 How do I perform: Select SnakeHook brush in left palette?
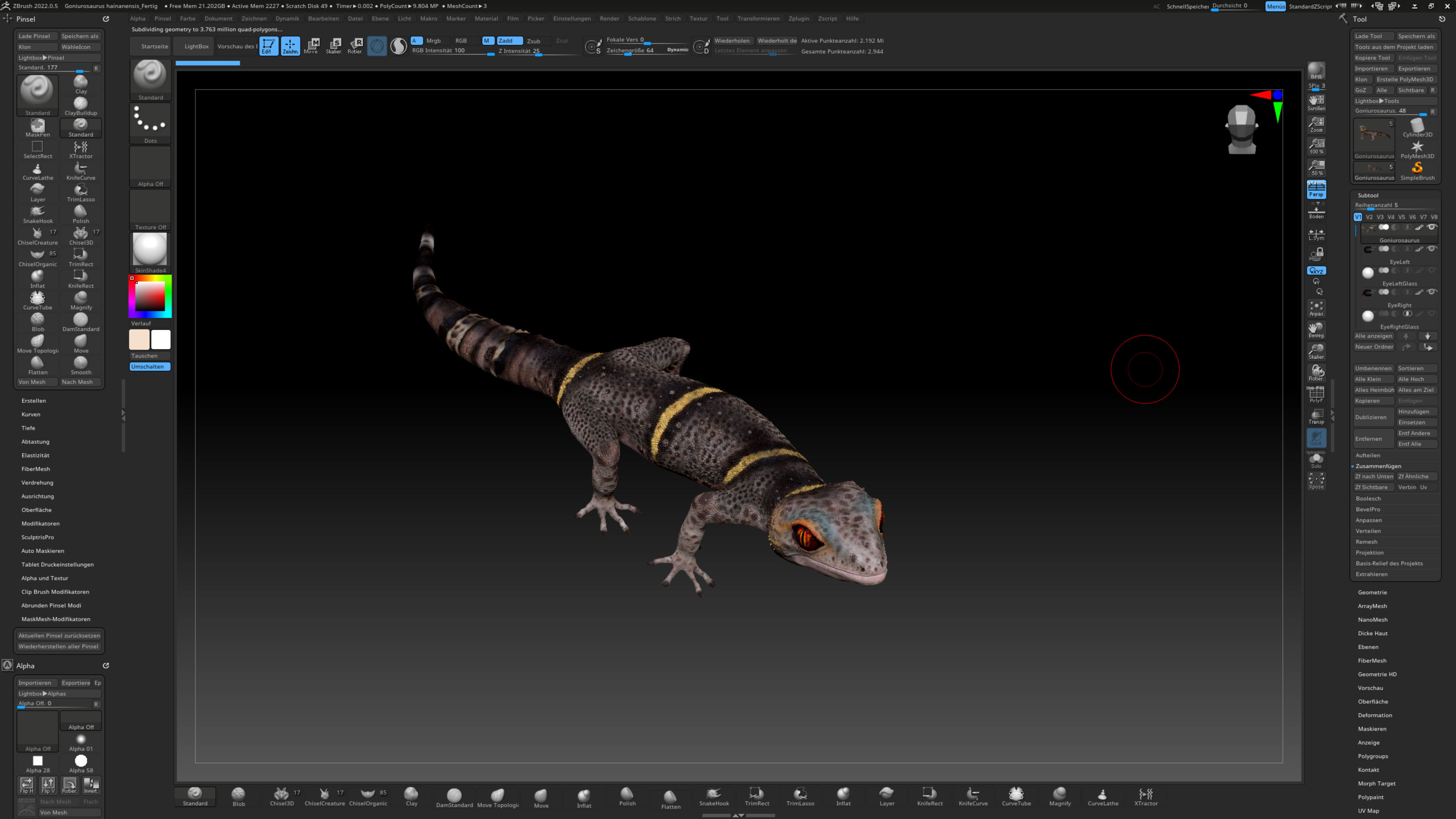[37, 214]
